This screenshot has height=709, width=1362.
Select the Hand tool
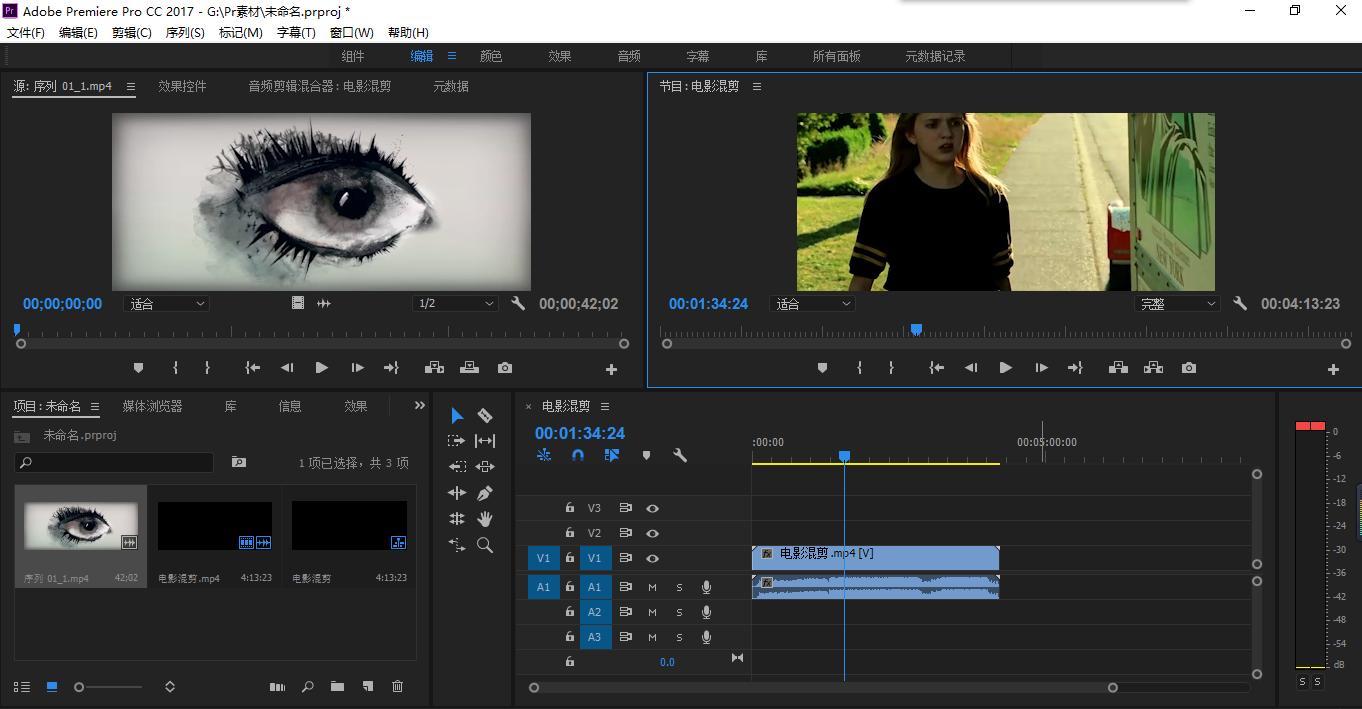pos(485,519)
